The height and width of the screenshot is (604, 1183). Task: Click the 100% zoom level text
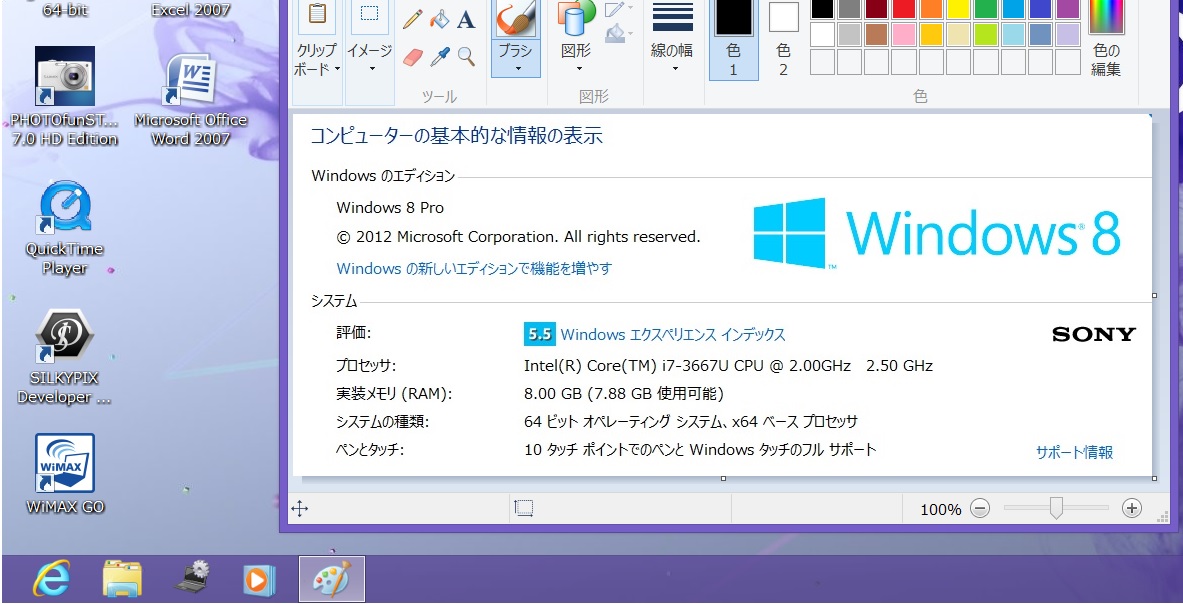tap(941, 510)
